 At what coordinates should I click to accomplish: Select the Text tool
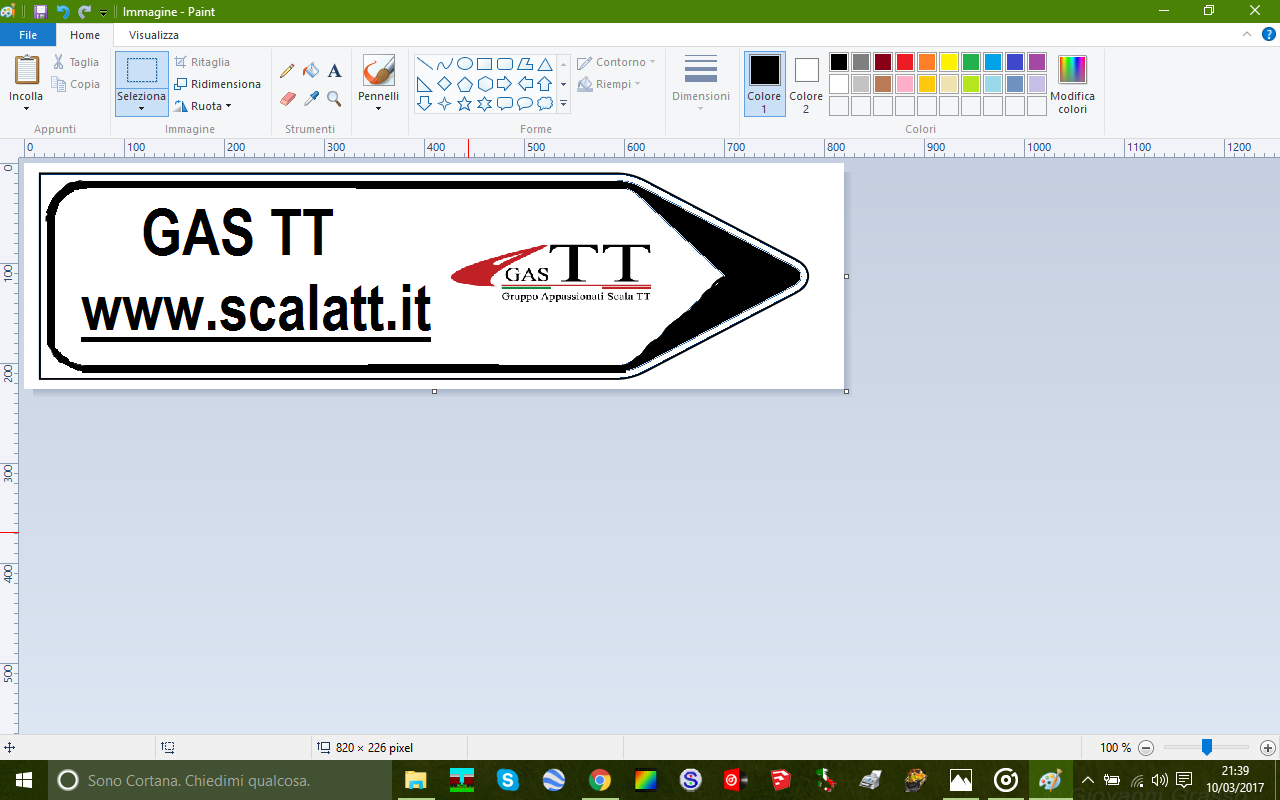334,71
